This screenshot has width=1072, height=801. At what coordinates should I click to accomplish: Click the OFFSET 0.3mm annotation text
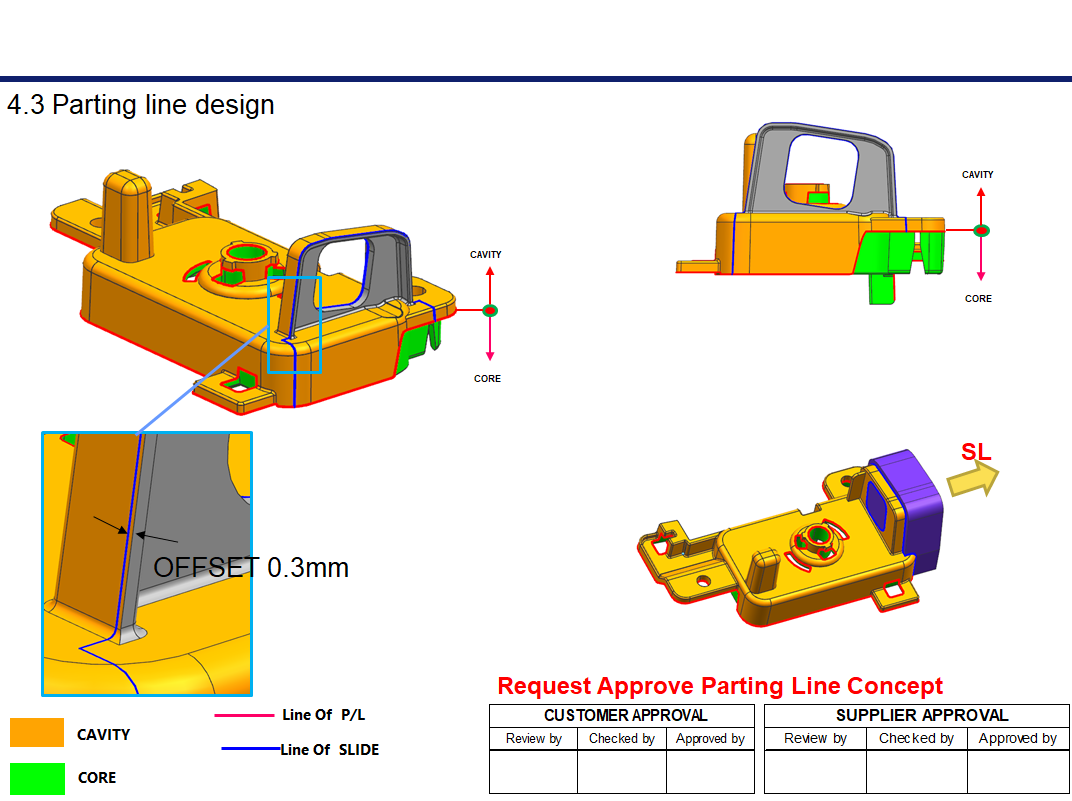point(251,568)
